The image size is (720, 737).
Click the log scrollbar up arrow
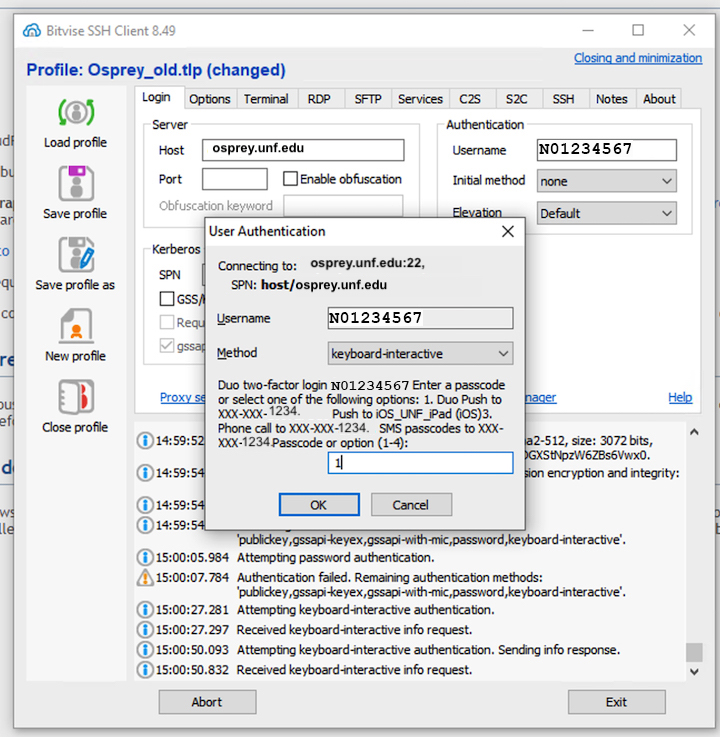(694, 432)
